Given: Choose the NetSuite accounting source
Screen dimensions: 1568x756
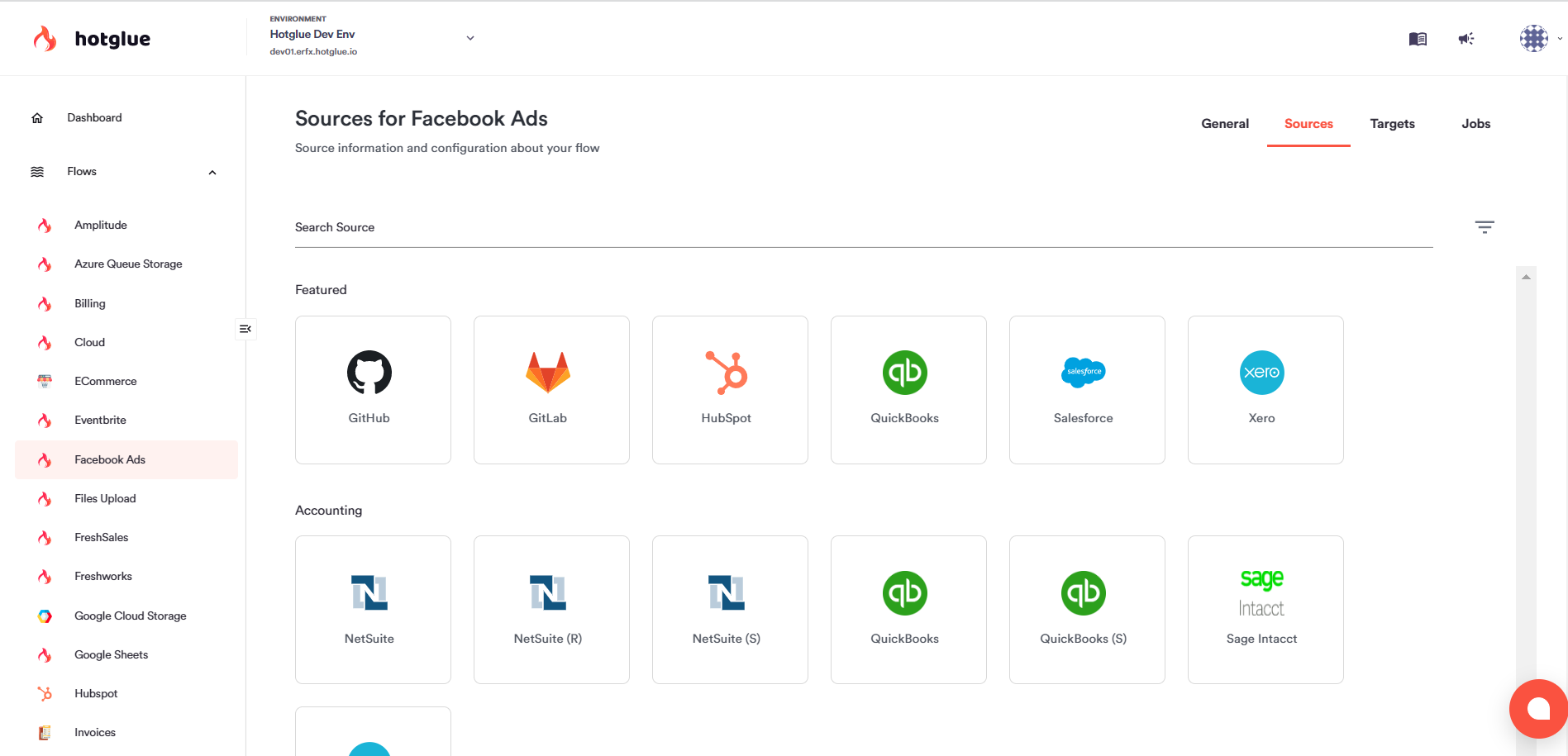Looking at the screenshot, I should coord(373,610).
